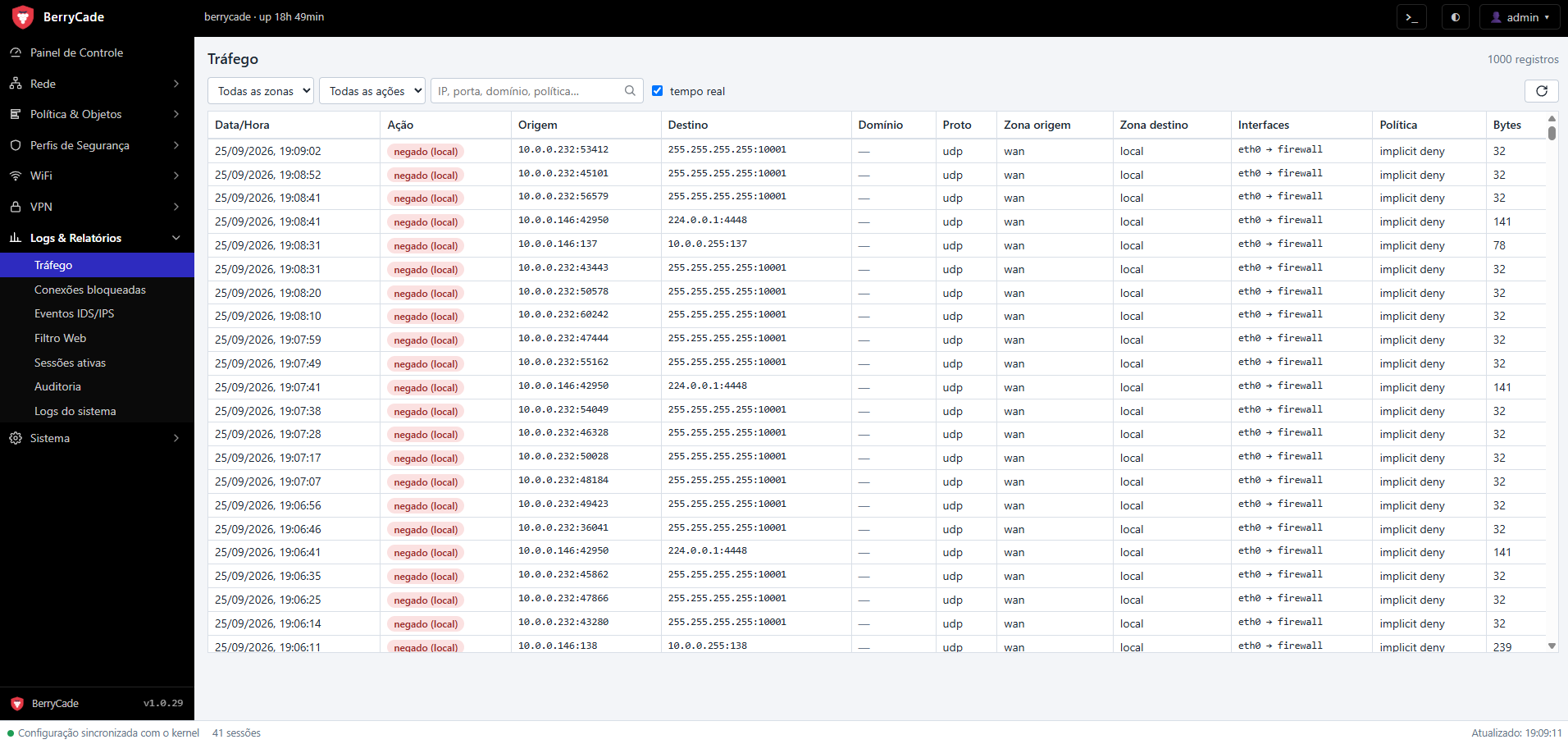Open the Todas as zonas dropdown

[261, 91]
